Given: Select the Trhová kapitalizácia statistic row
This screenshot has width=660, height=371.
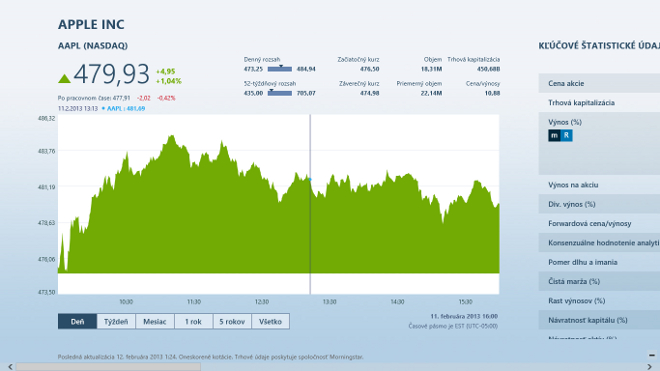Looking at the screenshot, I should (x=599, y=102).
